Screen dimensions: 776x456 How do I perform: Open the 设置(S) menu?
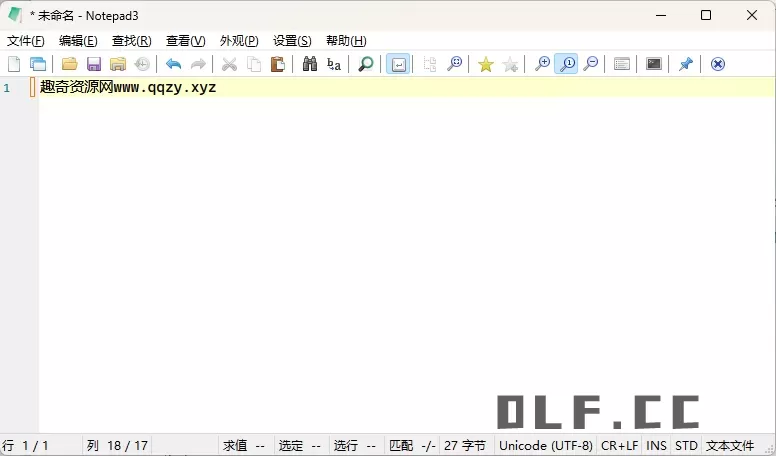292,41
